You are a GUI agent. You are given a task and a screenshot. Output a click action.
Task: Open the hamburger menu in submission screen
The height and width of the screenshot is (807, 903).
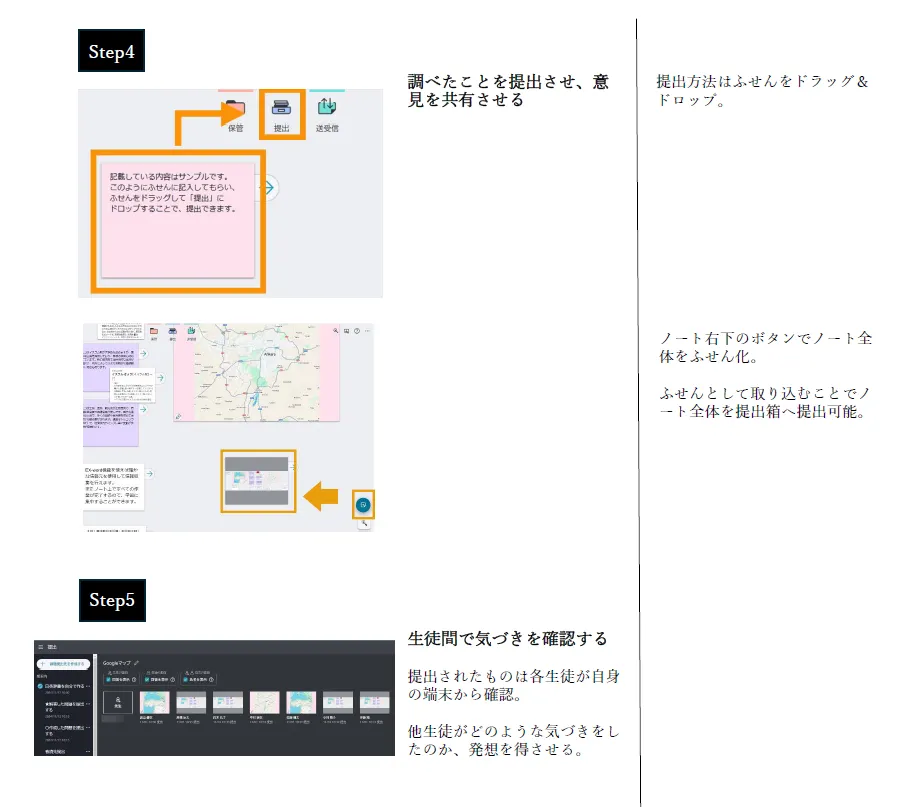click(x=41, y=648)
